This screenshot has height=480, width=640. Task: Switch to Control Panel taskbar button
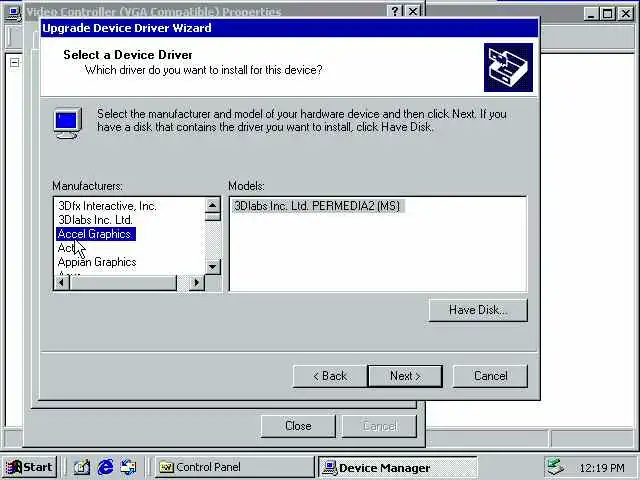tap(235, 467)
